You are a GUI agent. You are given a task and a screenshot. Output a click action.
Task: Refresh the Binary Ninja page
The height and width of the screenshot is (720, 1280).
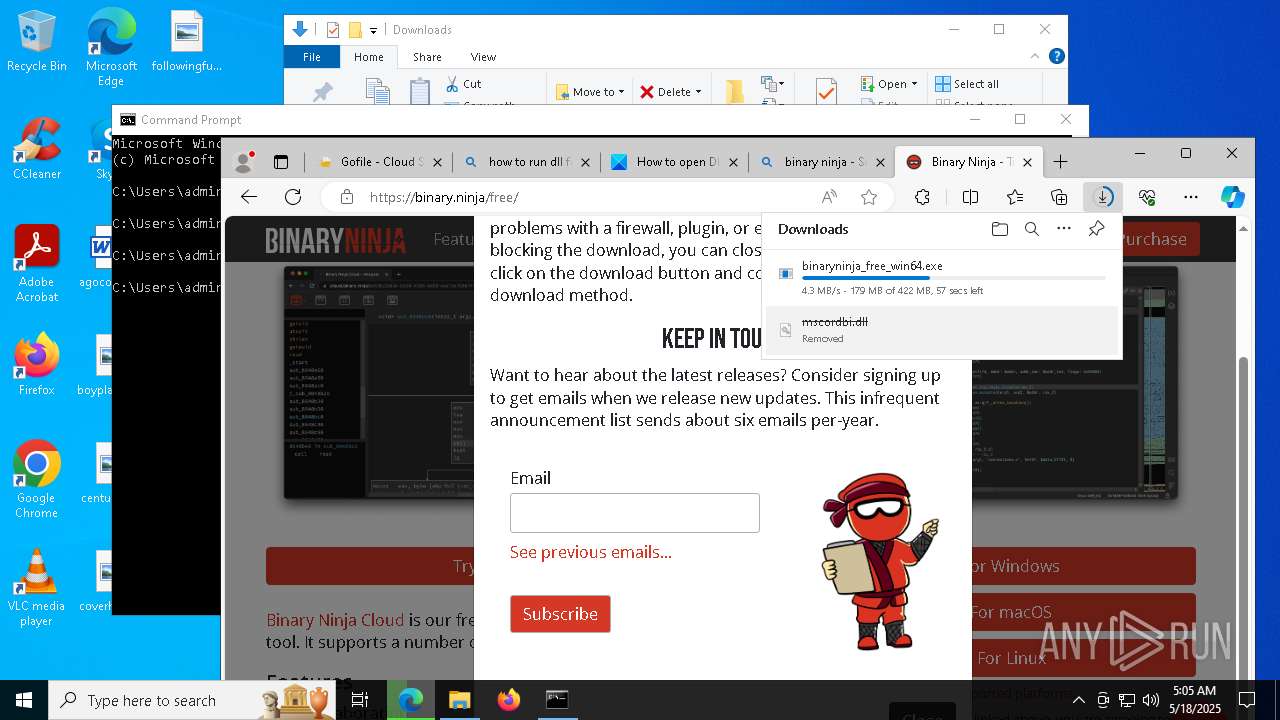pyautogui.click(x=293, y=197)
